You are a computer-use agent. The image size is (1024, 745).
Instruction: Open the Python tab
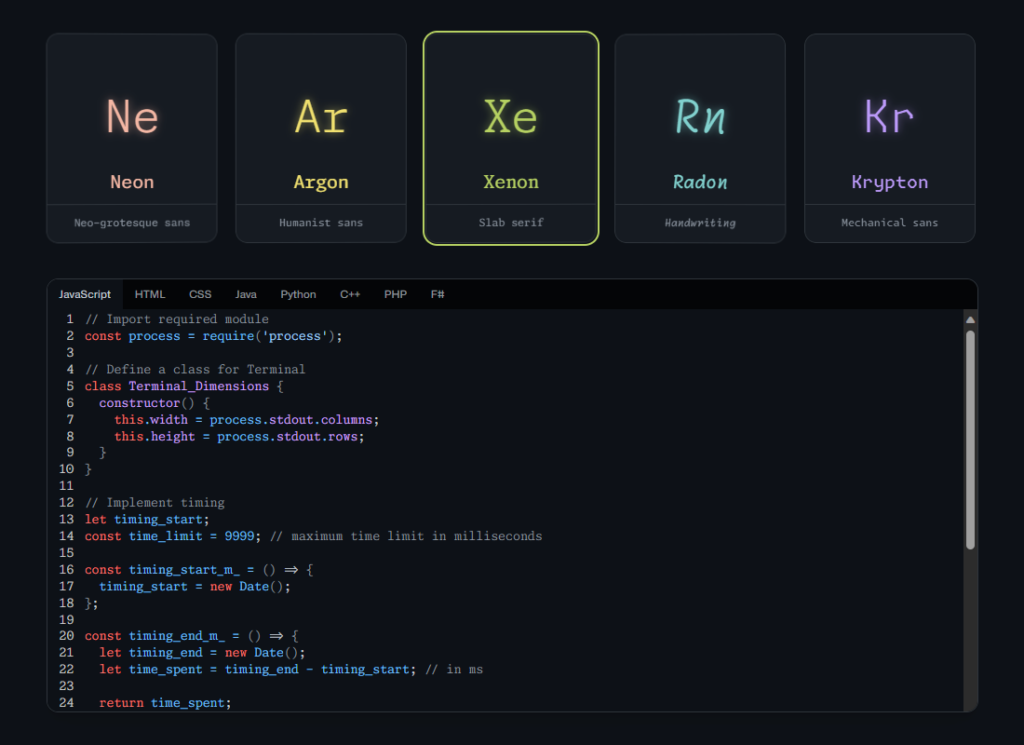pos(298,294)
